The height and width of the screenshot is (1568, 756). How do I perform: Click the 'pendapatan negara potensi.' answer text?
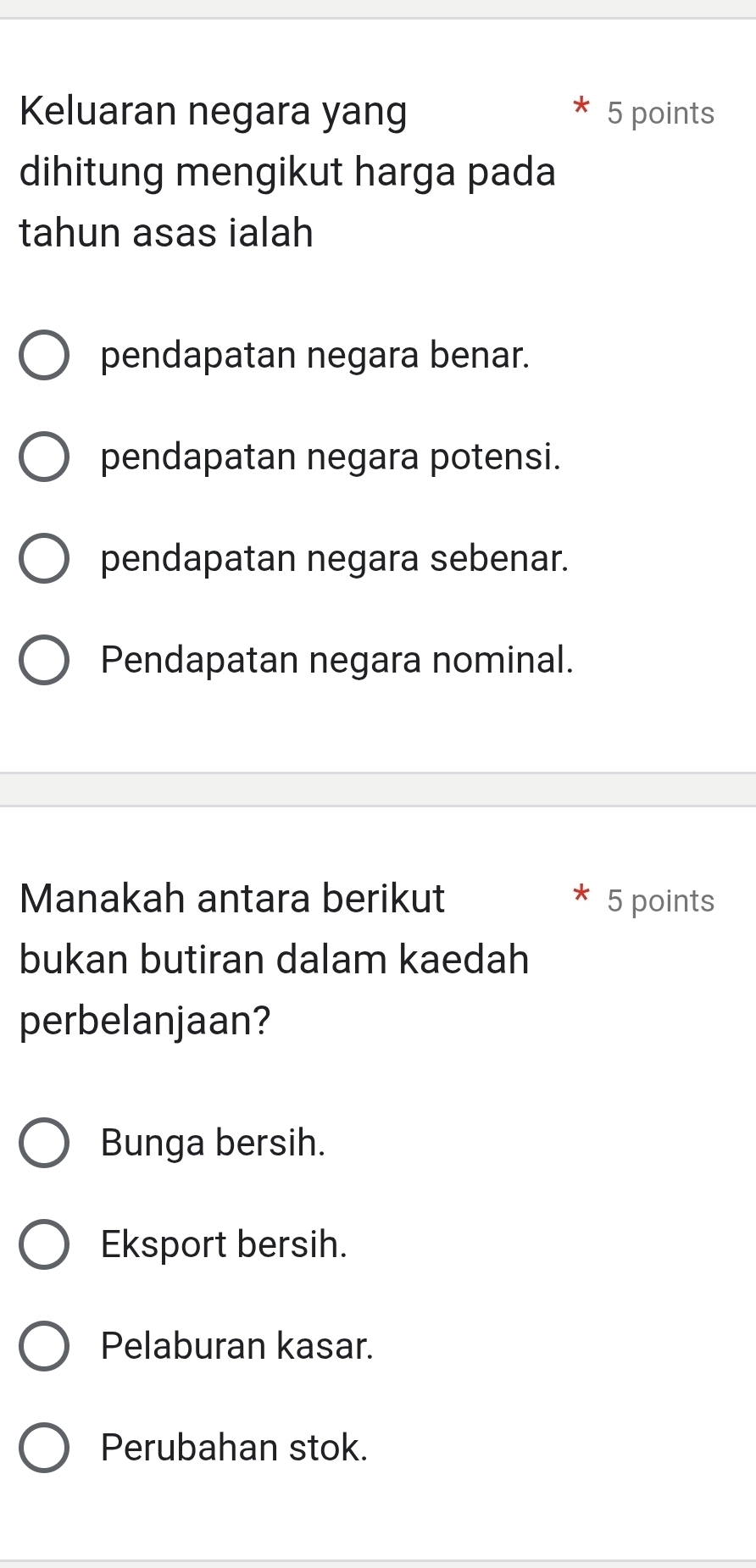click(x=331, y=457)
